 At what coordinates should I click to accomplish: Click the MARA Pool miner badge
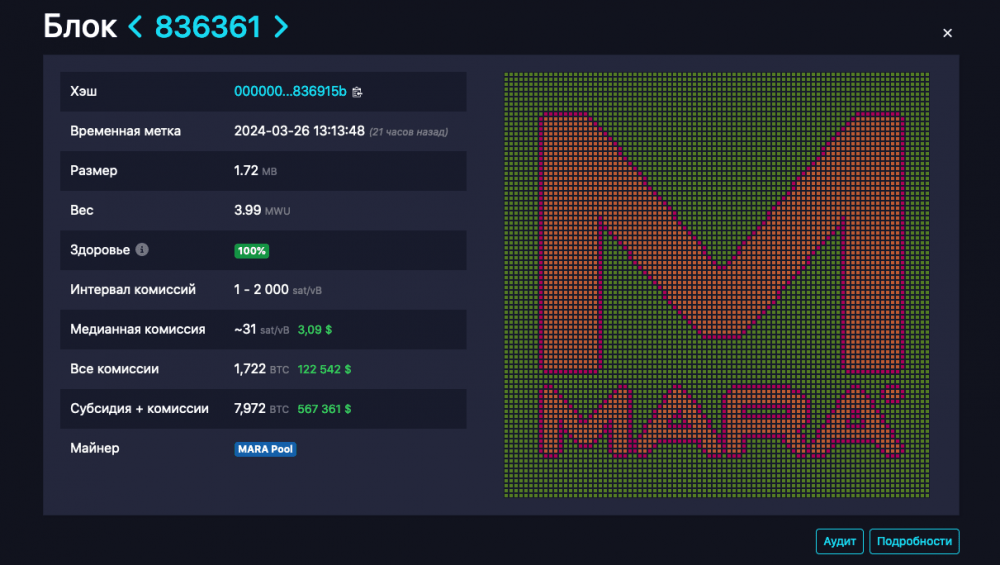pos(265,449)
